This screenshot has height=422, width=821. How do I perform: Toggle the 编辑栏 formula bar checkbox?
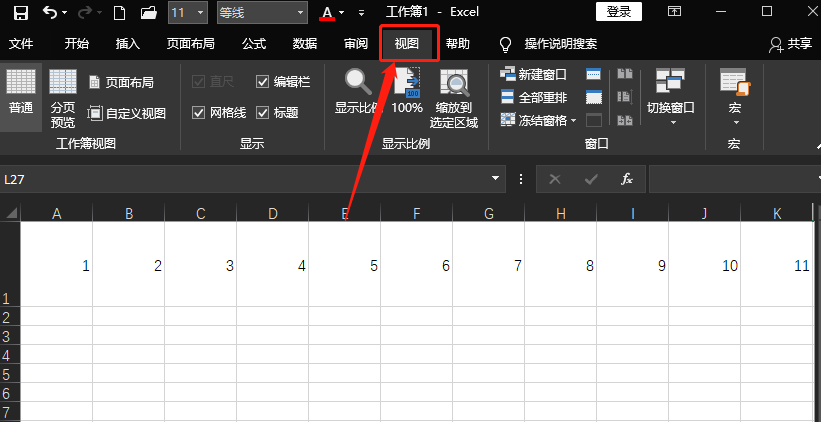[x=263, y=82]
